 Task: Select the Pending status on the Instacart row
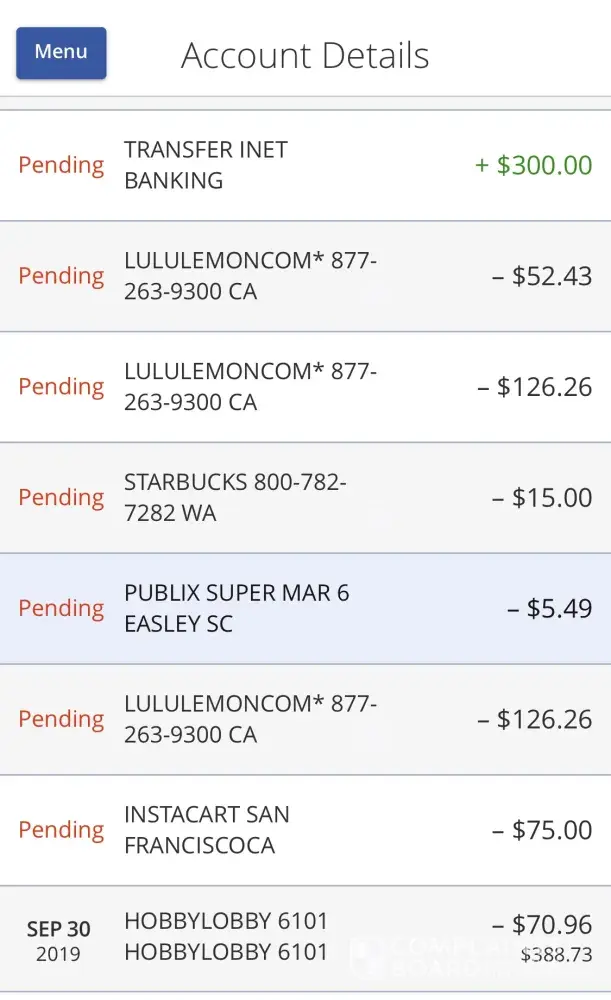61,830
